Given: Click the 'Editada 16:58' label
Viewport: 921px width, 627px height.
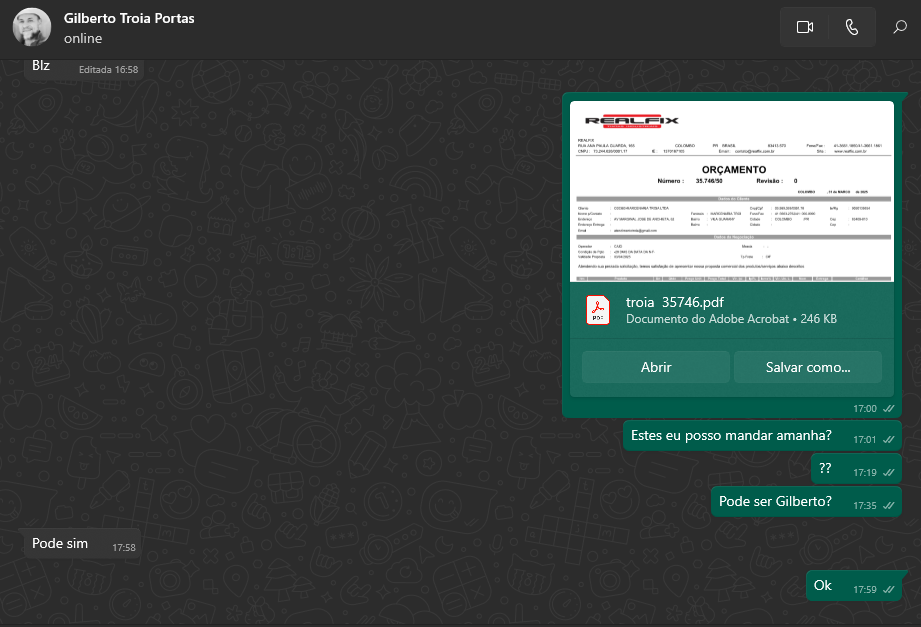Looking at the screenshot, I should coord(108,70).
